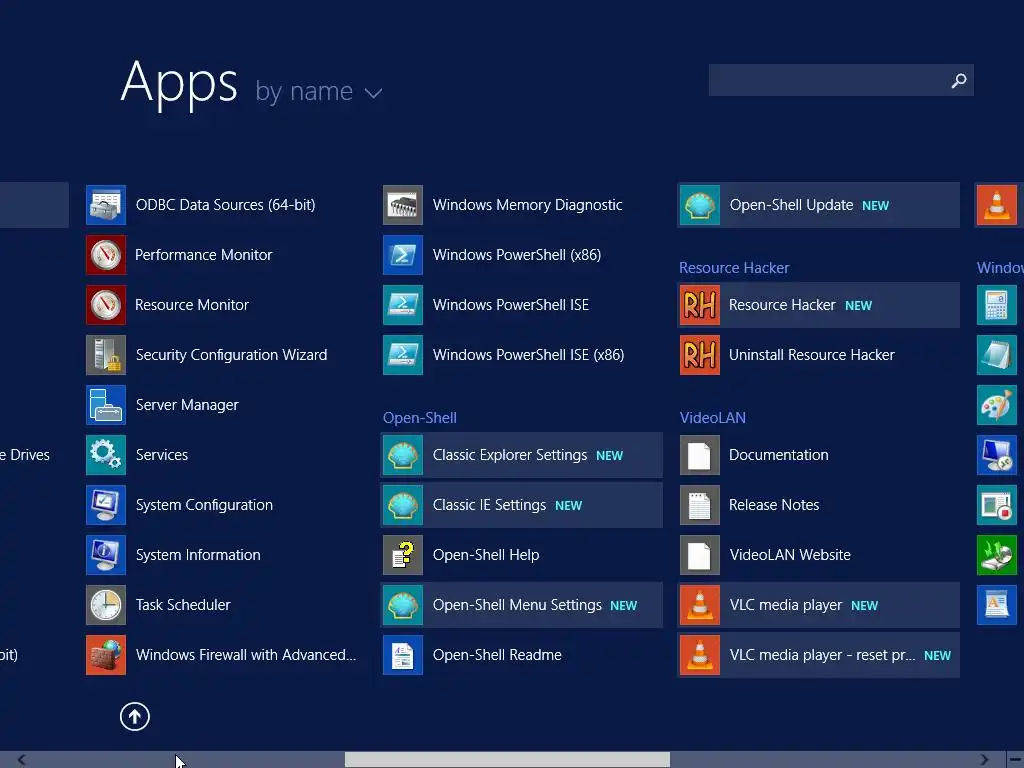Viewport: 1024px width, 768px height.
Task: Click the 'Performance Monitor' label
Action: 204,255
